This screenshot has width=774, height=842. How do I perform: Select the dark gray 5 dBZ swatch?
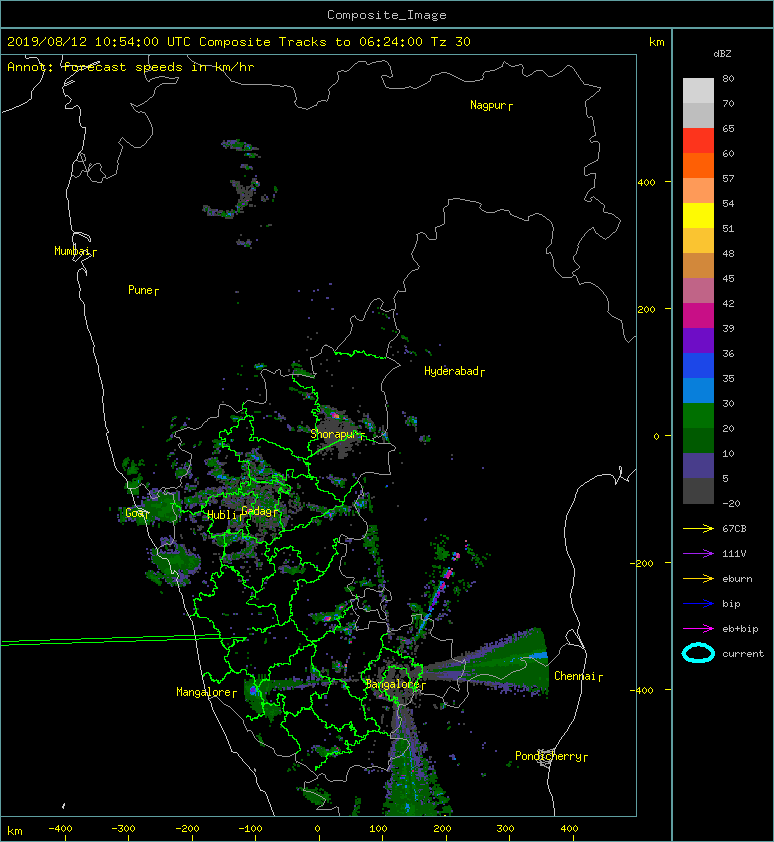click(x=698, y=491)
